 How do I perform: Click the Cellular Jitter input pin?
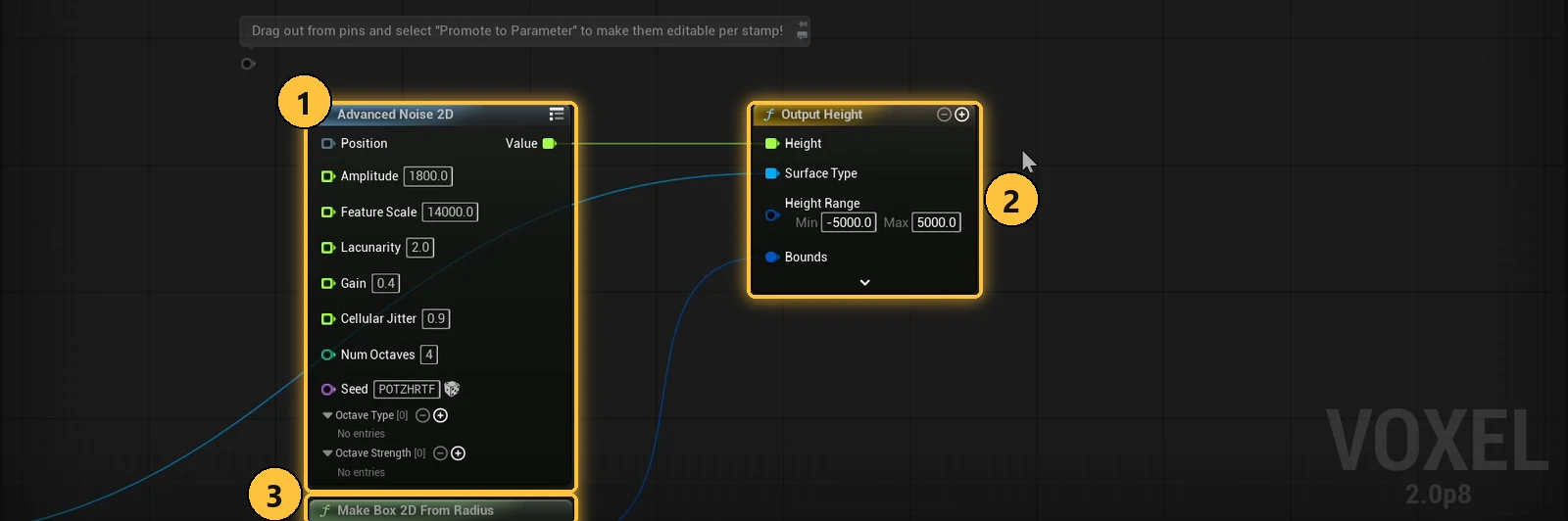point(328,319)
